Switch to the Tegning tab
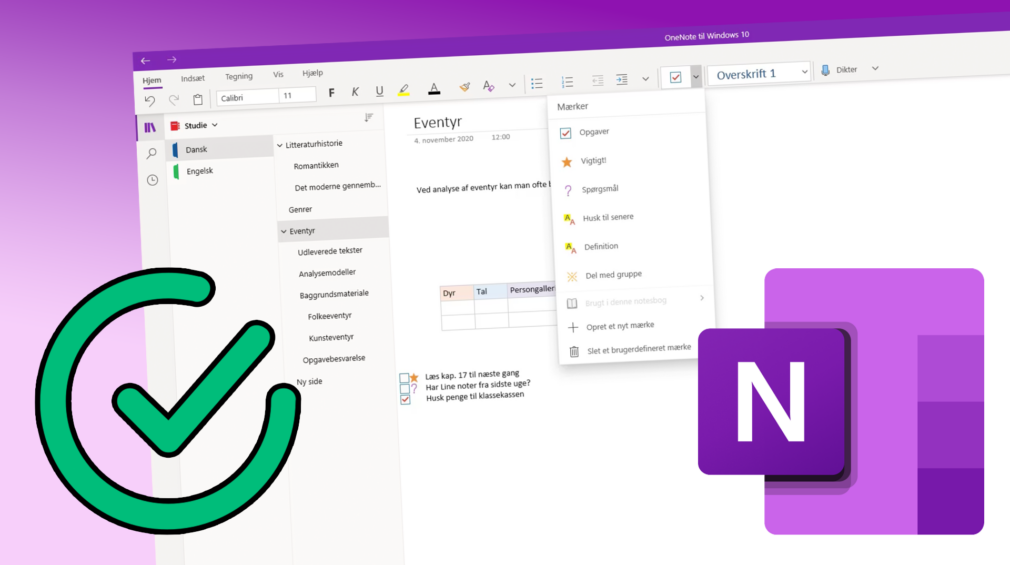The width and height of the screenshot is (1010, 565). point(239,76)
